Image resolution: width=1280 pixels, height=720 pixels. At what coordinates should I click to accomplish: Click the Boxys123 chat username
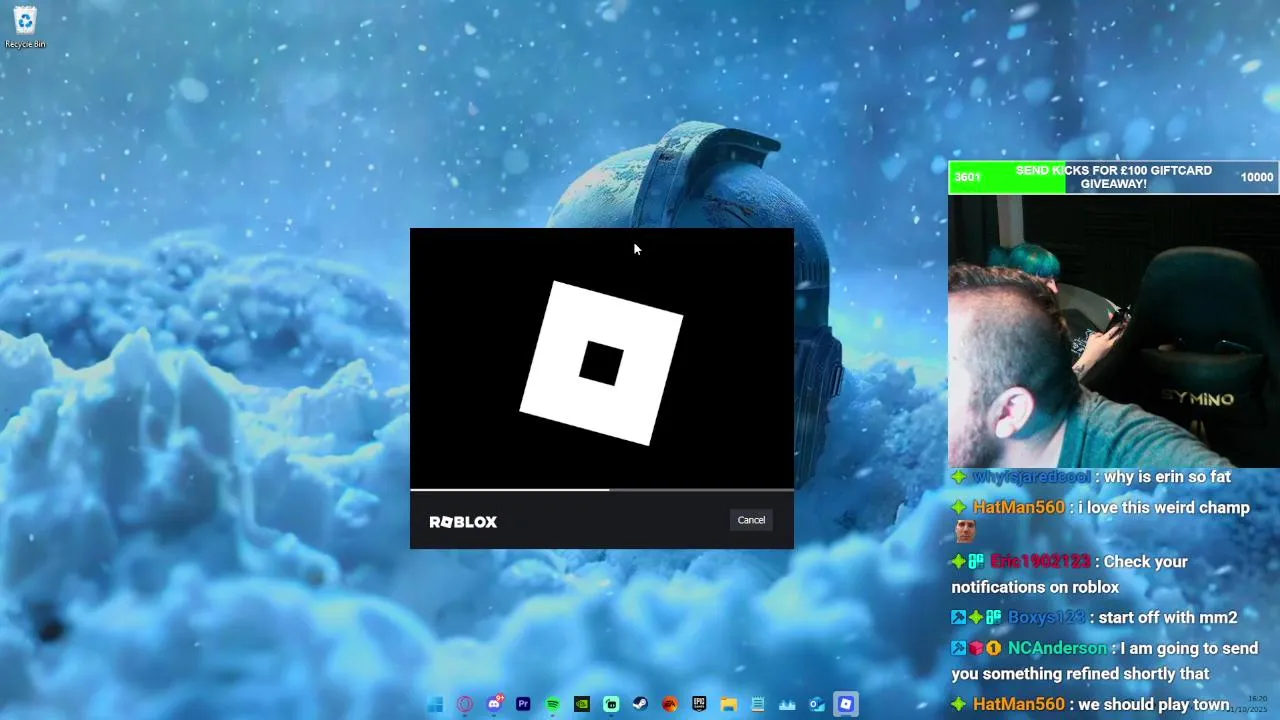(1046, 617)
